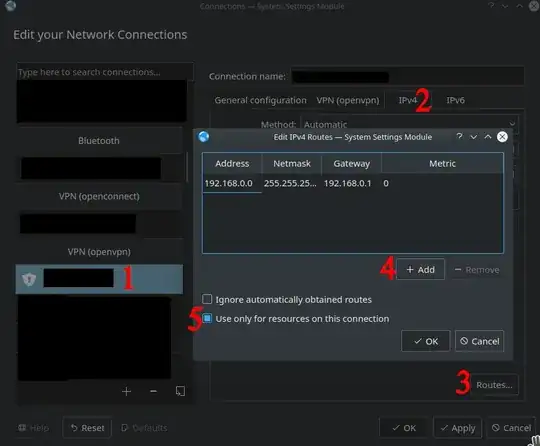Select the 192.168.0.1 gateway cell
Screen dimensions: 540x446
(351, 183)
